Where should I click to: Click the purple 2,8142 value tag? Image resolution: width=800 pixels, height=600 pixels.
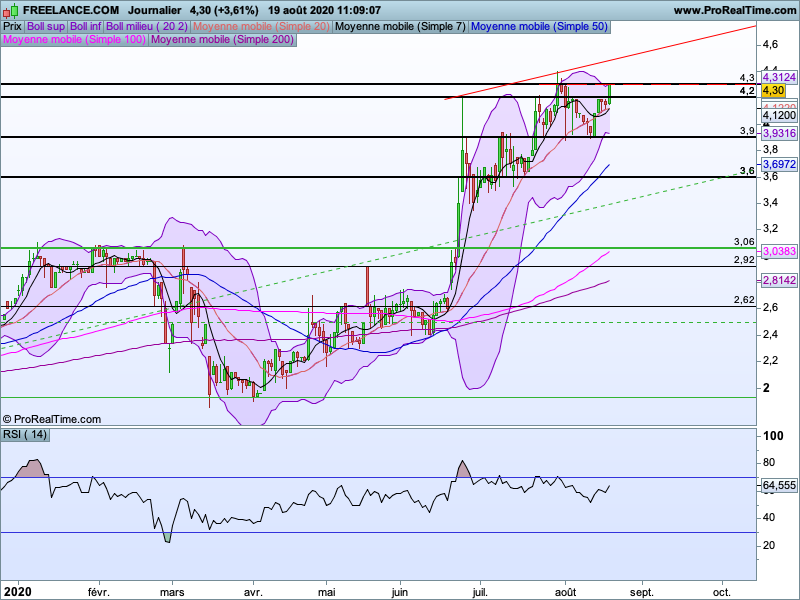pyautogui.click(x=779, y=280)
